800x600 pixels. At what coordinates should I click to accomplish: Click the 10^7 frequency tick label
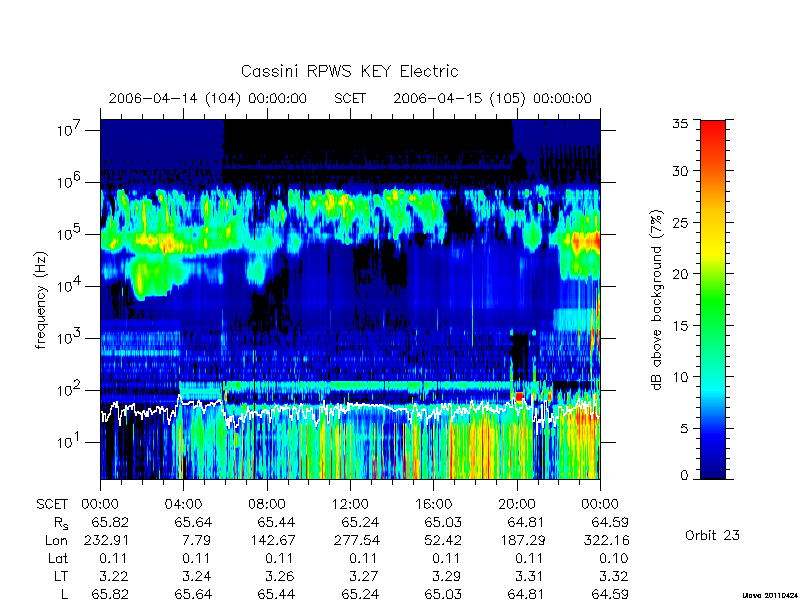click(x=69, y=130)
